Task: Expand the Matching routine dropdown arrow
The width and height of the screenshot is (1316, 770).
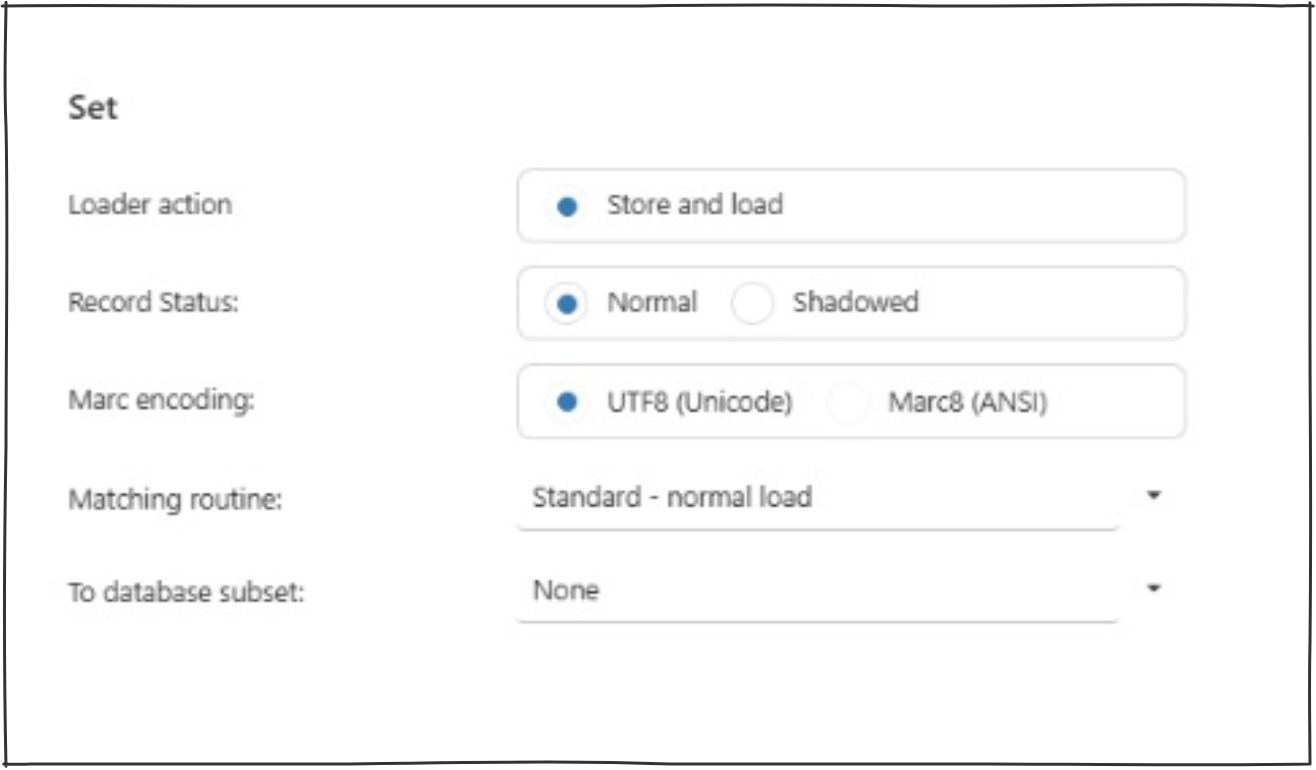Action: pyautogui.click(x=1153, y=495)
